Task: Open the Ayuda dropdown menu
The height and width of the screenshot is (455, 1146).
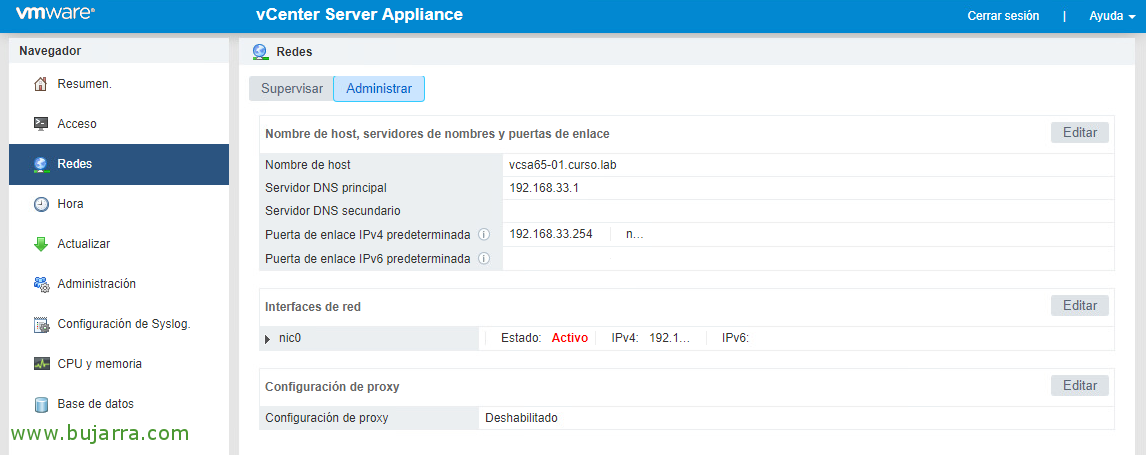Action: coord(1111,16)
